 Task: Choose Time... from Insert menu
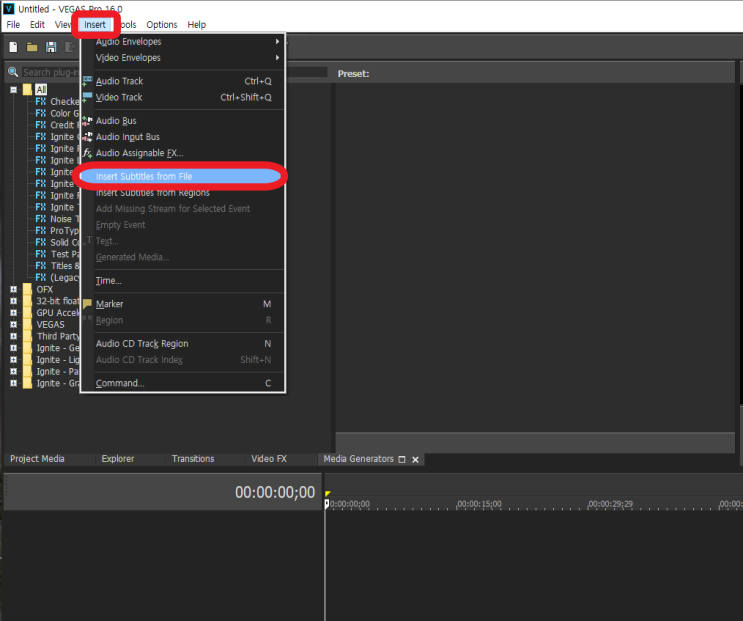click(x=183, y=280)
